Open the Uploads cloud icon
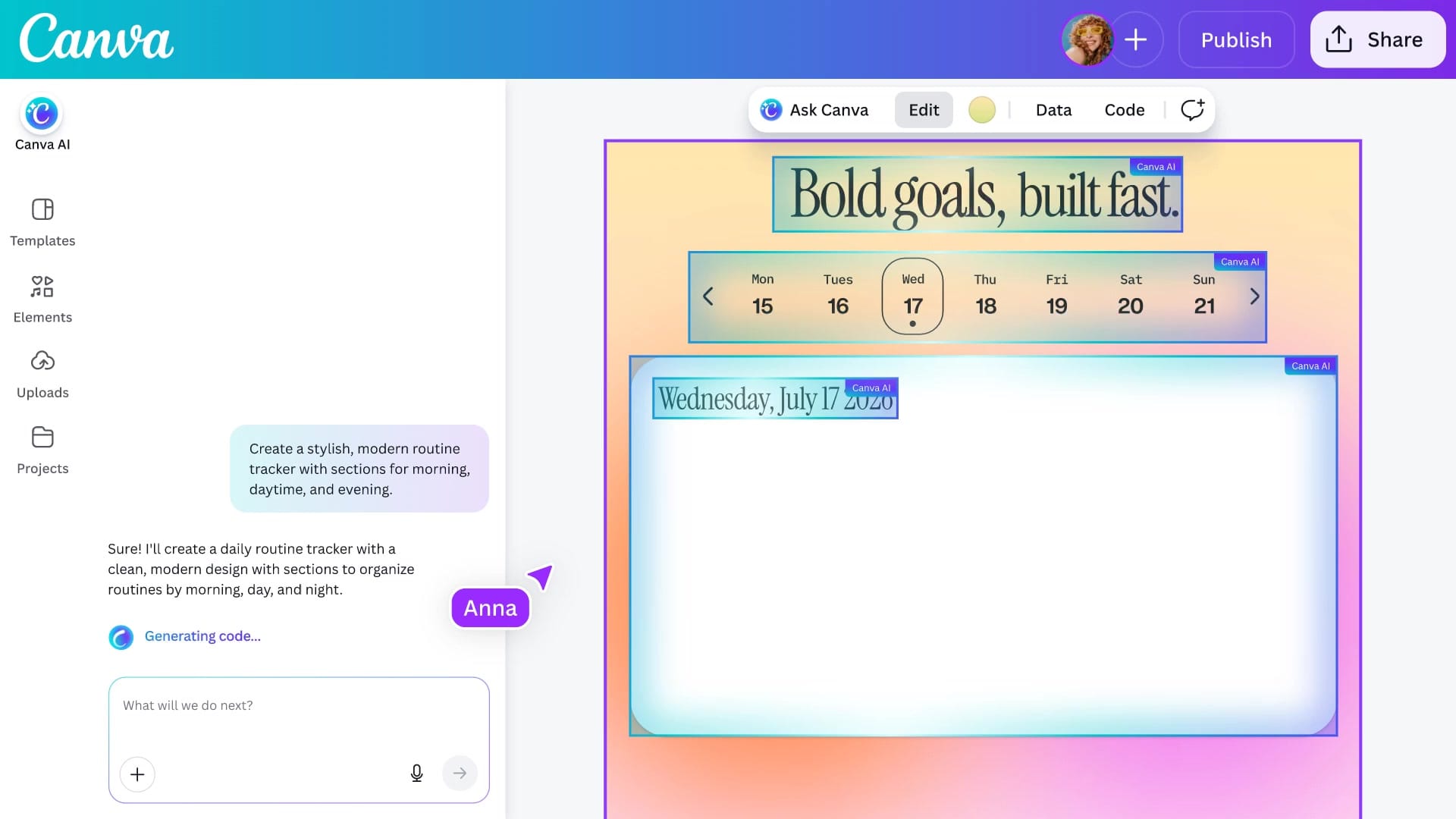The width and height of the screenshot is (1456, 819). pyautogui.click(x=42, y=361)
